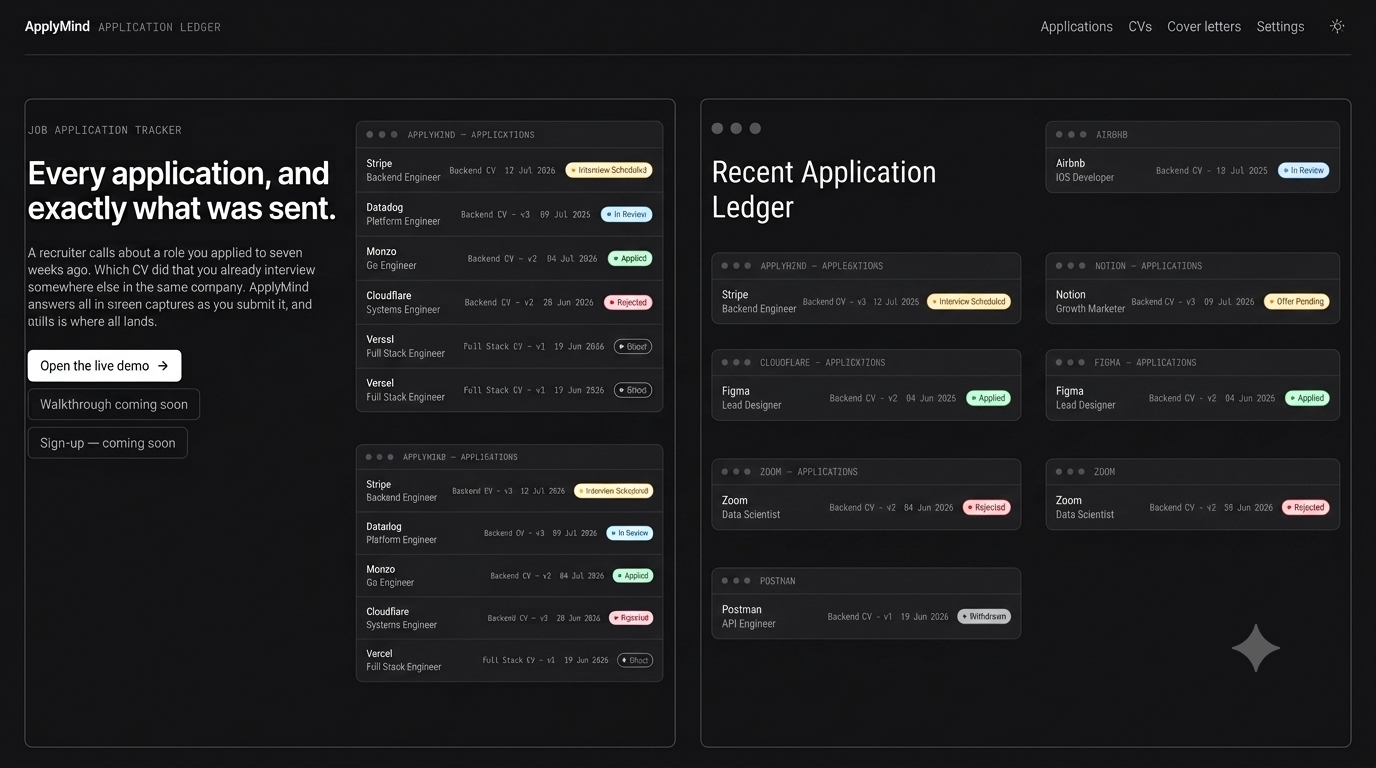This screenshot has height=768, width=1376.
Task: Click the Open the live demo button
Action: [x=104, y=366]
